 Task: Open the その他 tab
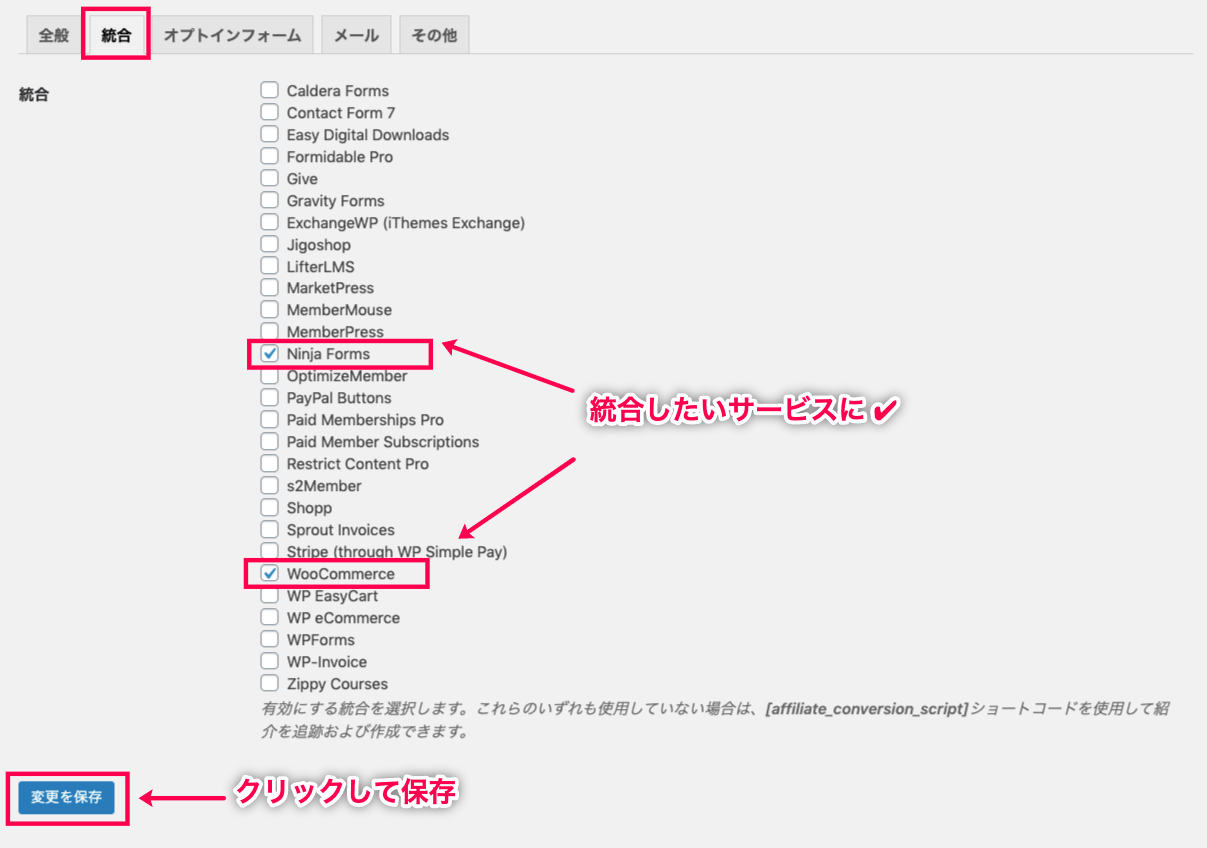pos(434,35)
